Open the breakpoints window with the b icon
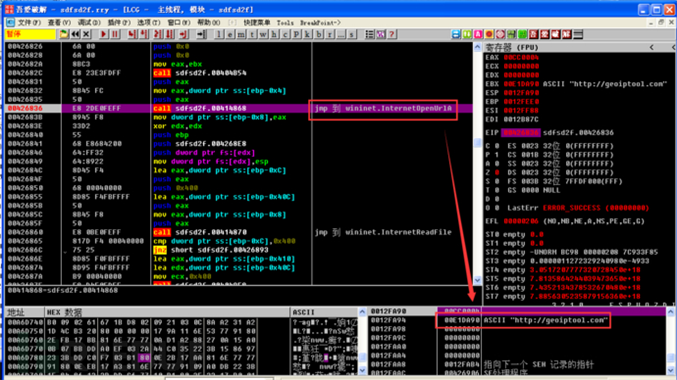677x380 pixels. 319,34
